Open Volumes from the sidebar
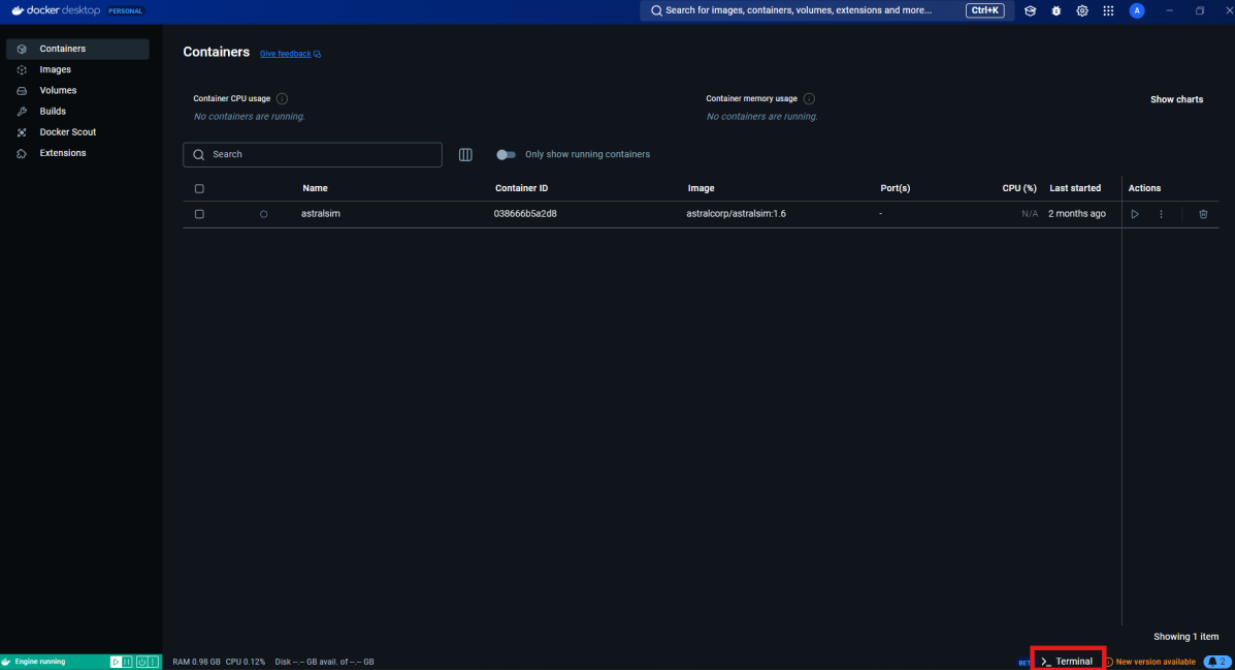Viewport: 1235px width, 670px height. [x=77, y=91]
